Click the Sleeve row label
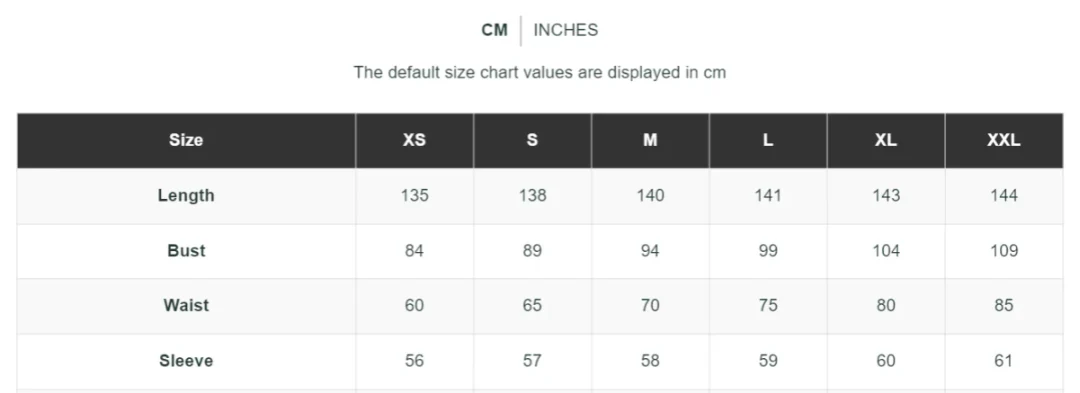 (186, 361)
